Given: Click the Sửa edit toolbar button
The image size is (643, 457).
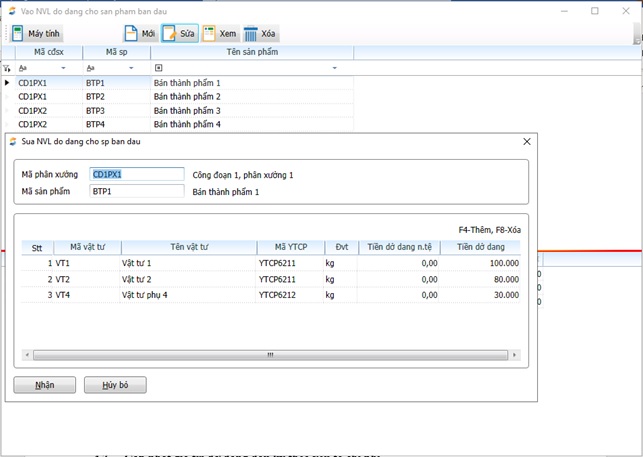Looking at the screenshot, I should point(180,34).
